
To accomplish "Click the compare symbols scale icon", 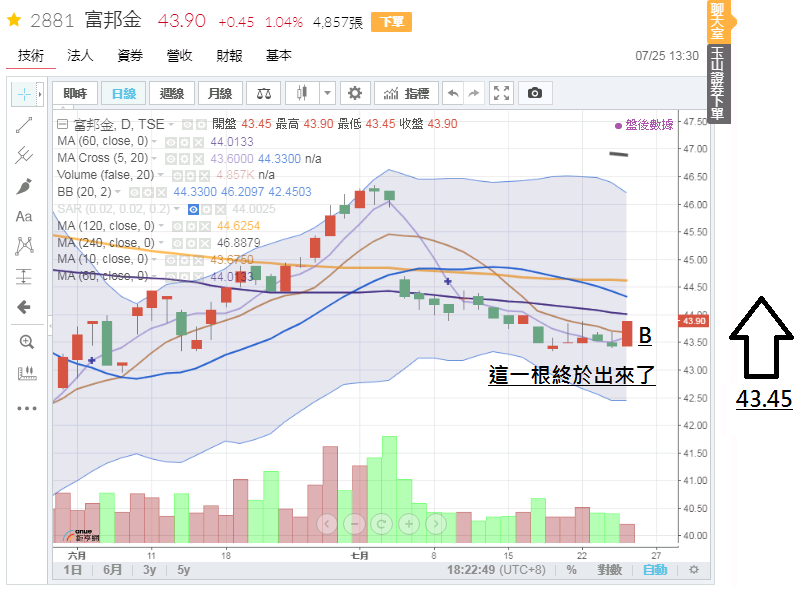I will click(263, 93).
